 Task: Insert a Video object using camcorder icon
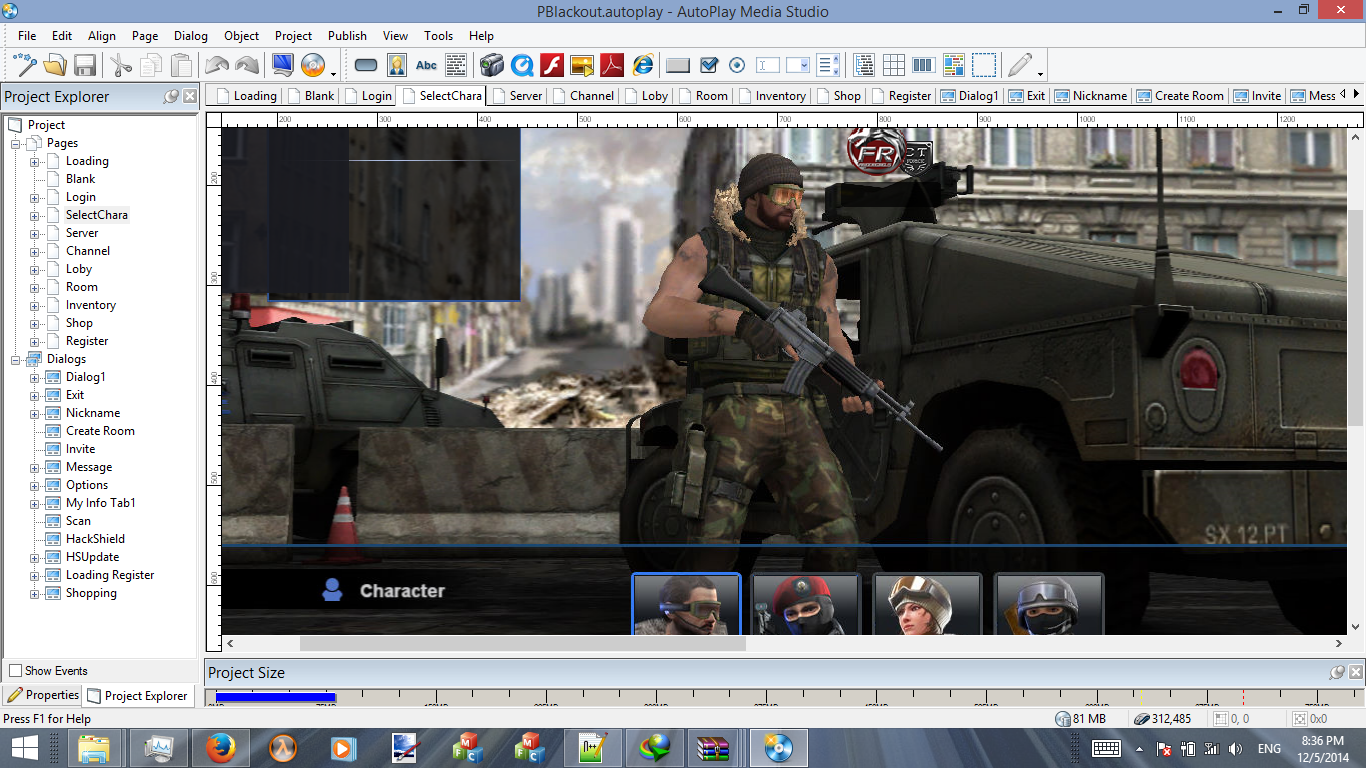491,66
